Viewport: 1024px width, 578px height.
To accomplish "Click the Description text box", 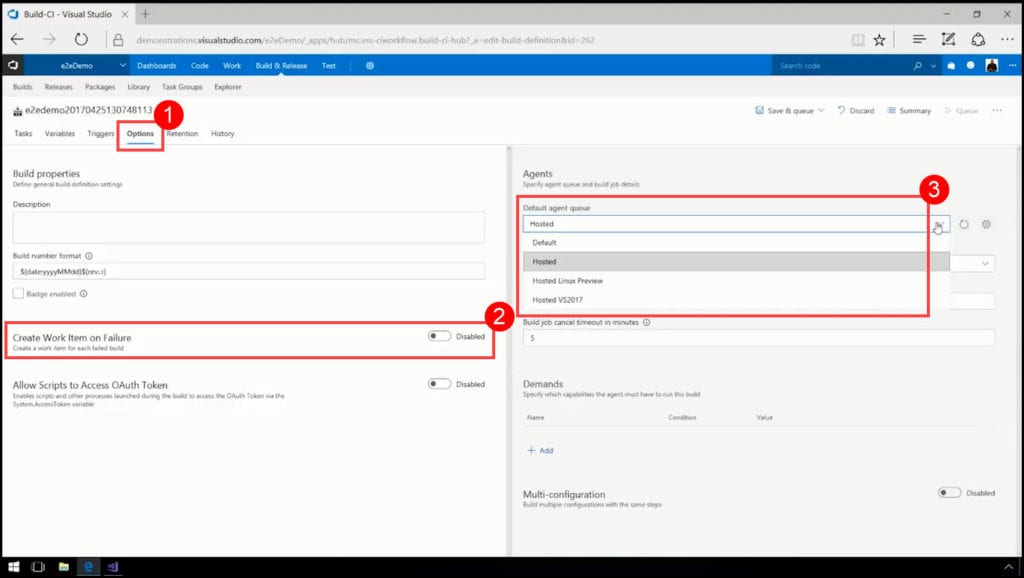I will (249, 227).
